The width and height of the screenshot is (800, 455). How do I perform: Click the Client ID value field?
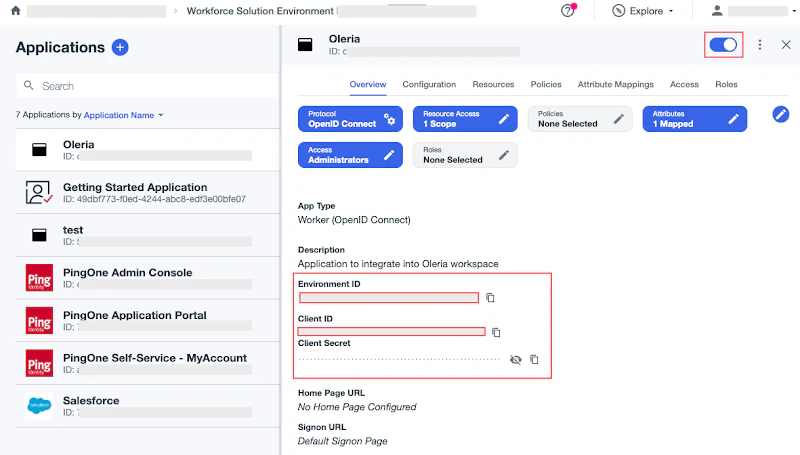click(x=391, y=332)
